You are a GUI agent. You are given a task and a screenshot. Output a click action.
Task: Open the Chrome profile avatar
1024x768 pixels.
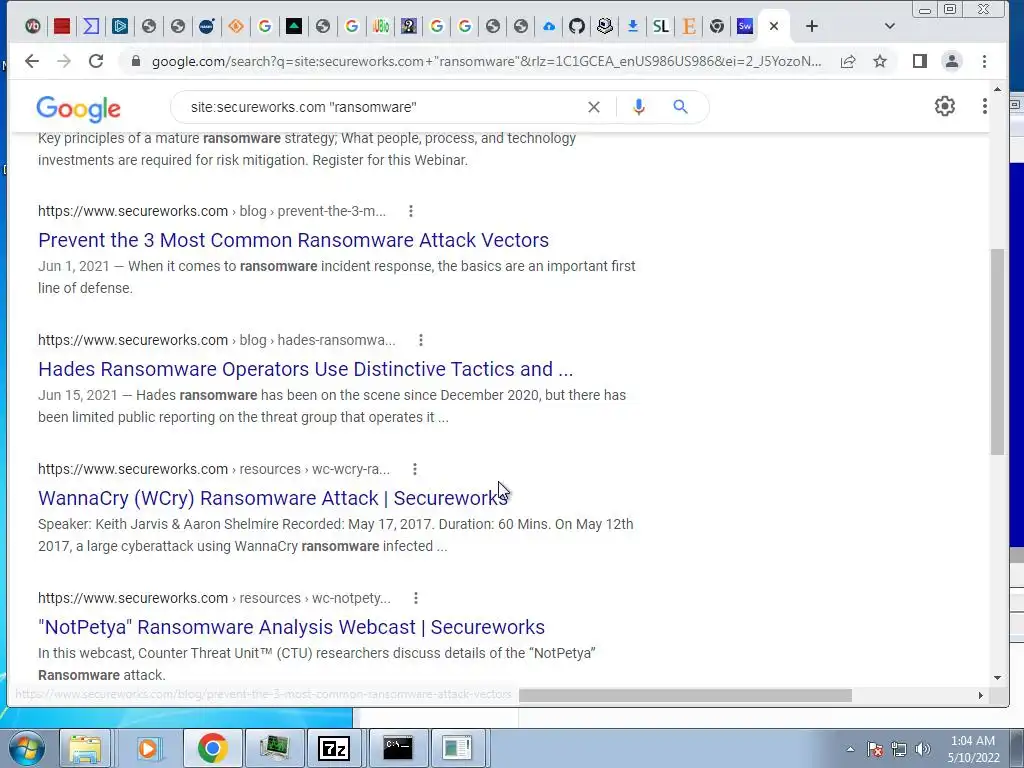952,61
